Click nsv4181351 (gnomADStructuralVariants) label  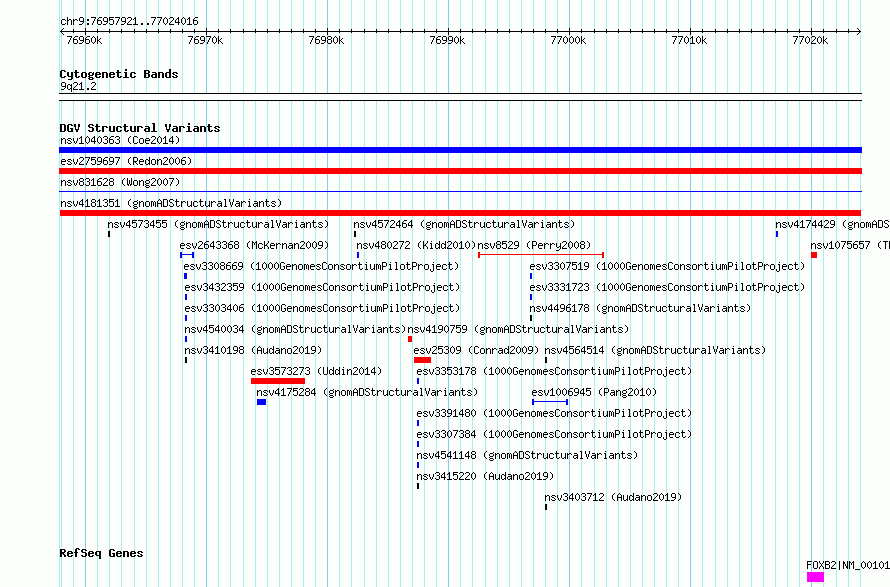coord(171,203)
